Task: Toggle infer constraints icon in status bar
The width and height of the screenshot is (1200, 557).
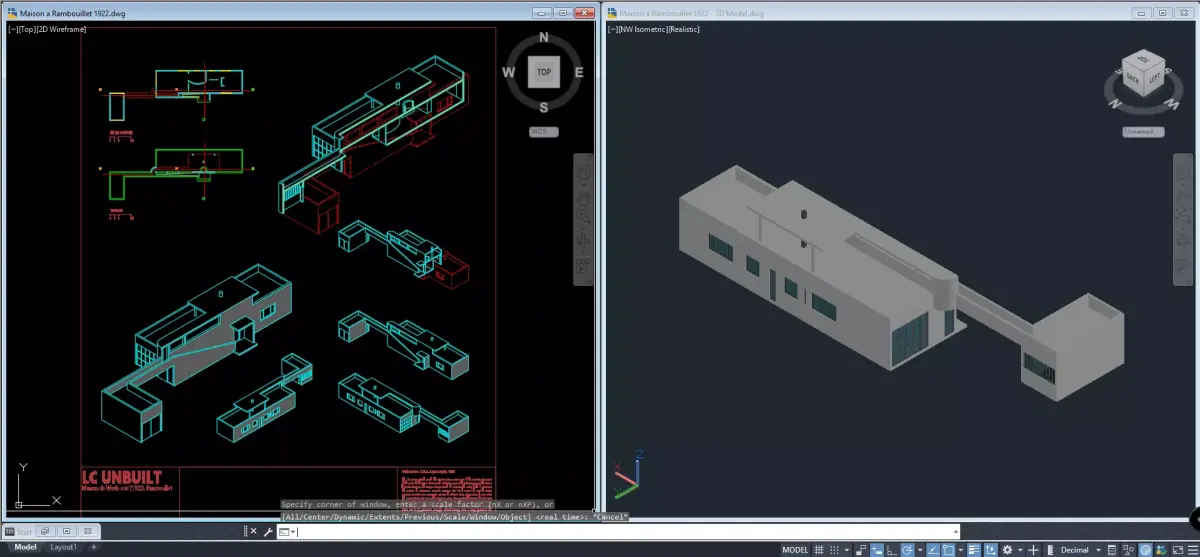Action: pyautogui.click(x=861, y=549)
